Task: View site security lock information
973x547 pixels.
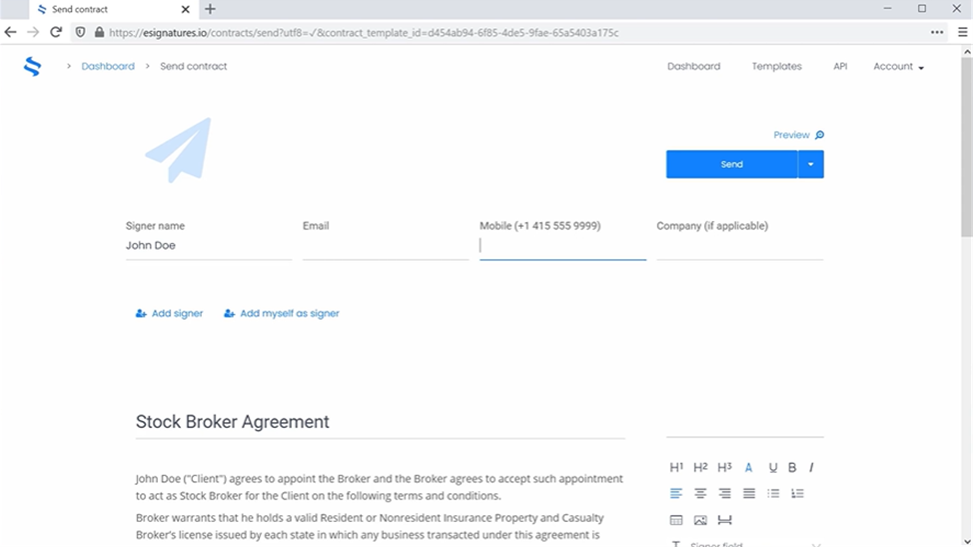Action: coord(99,32)
